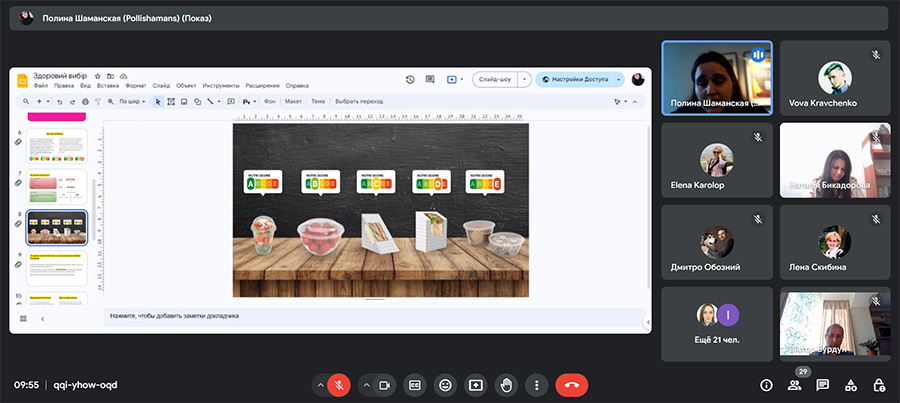900x403 pixels.
Task: Click the move to folder icon
Action: 110,76
